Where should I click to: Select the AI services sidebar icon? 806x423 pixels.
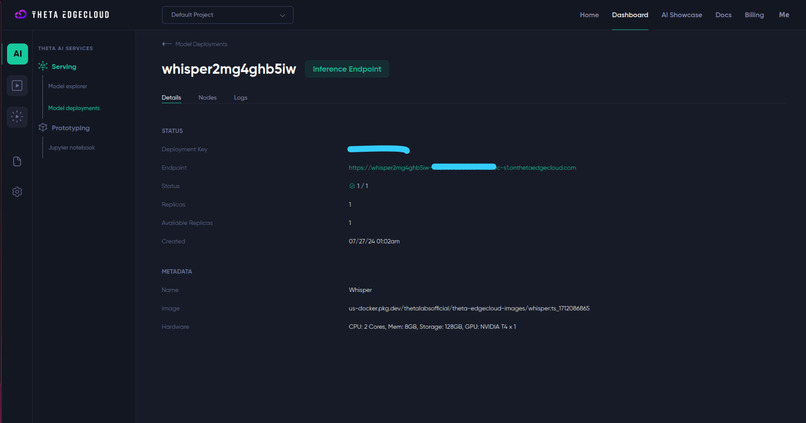[17, 53]
